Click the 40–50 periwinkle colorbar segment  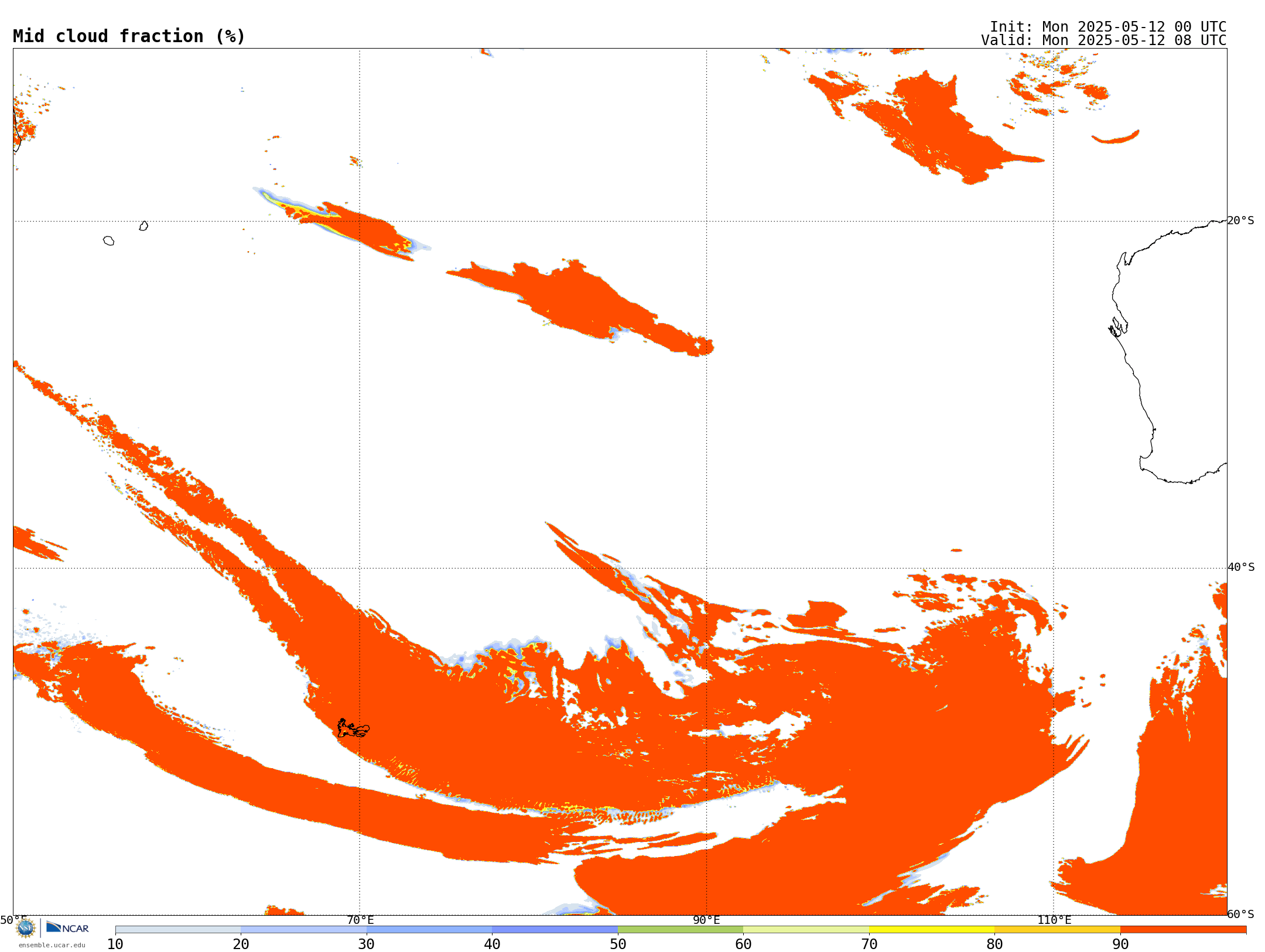(555, 930)
